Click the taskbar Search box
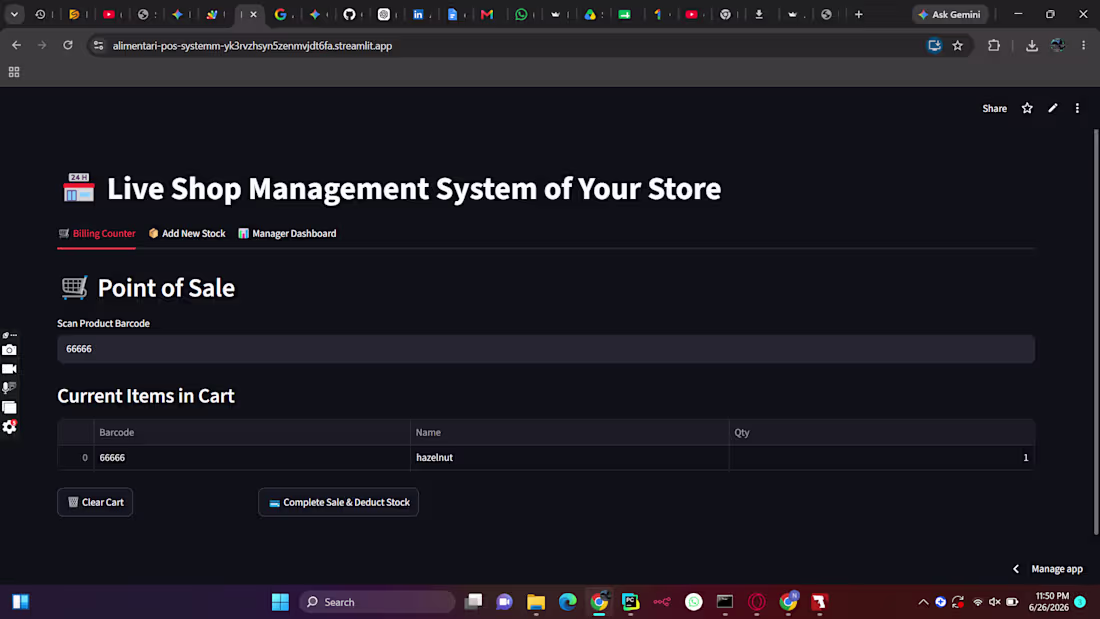The width and height of the screenshot is (1100, 619). pyautogui.click(x=377, y=601)
